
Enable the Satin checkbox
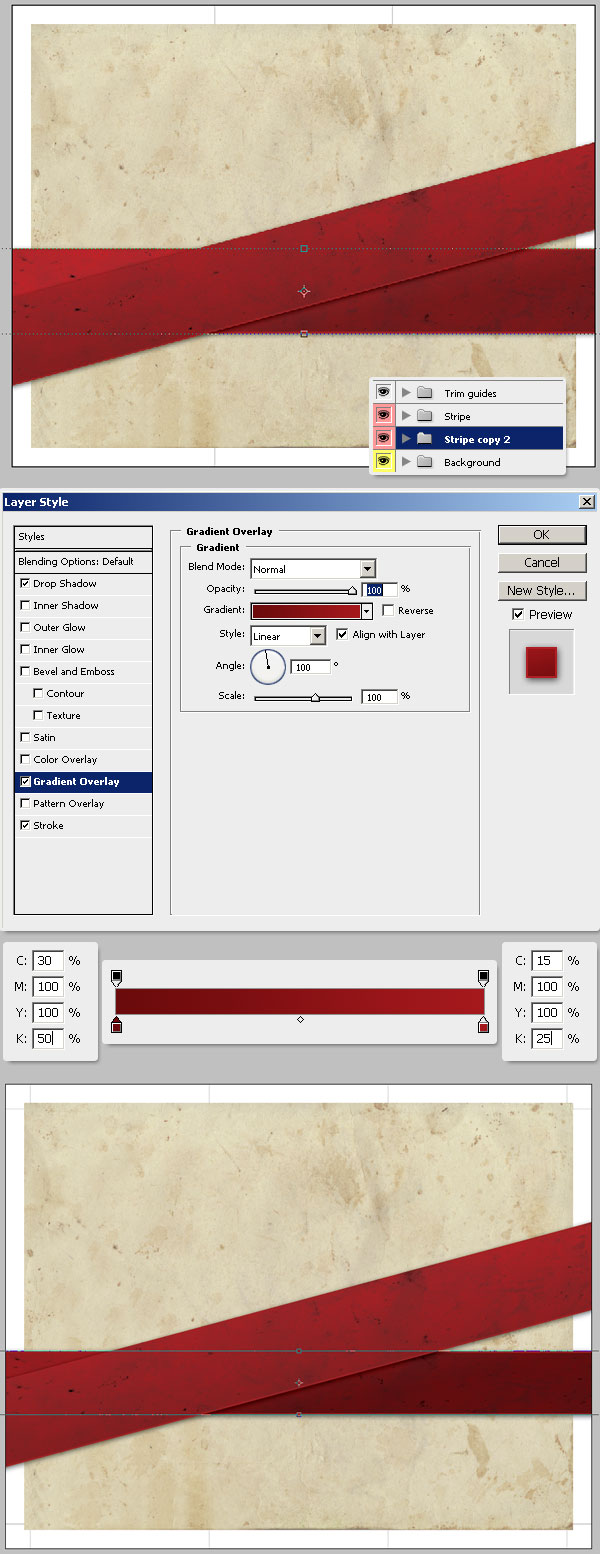(x=25, y=737)
